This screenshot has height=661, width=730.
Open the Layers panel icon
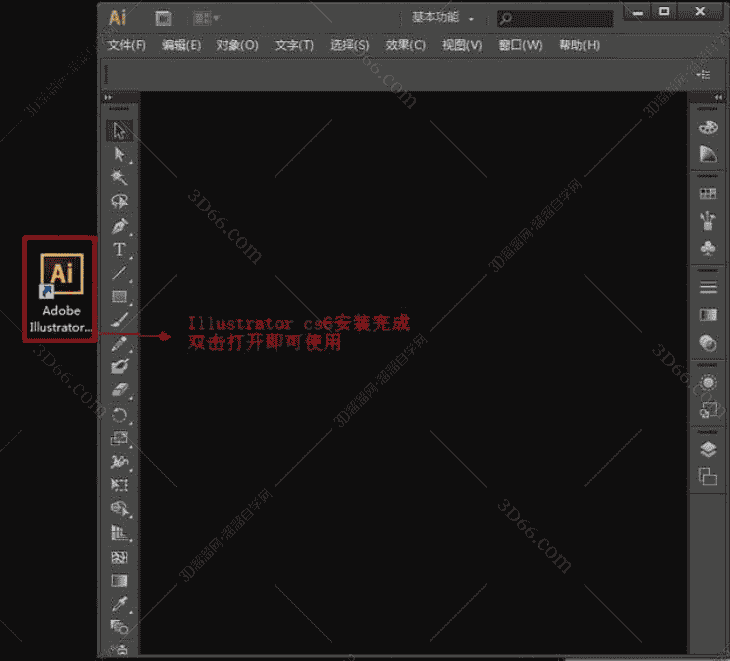click(708, 449)
